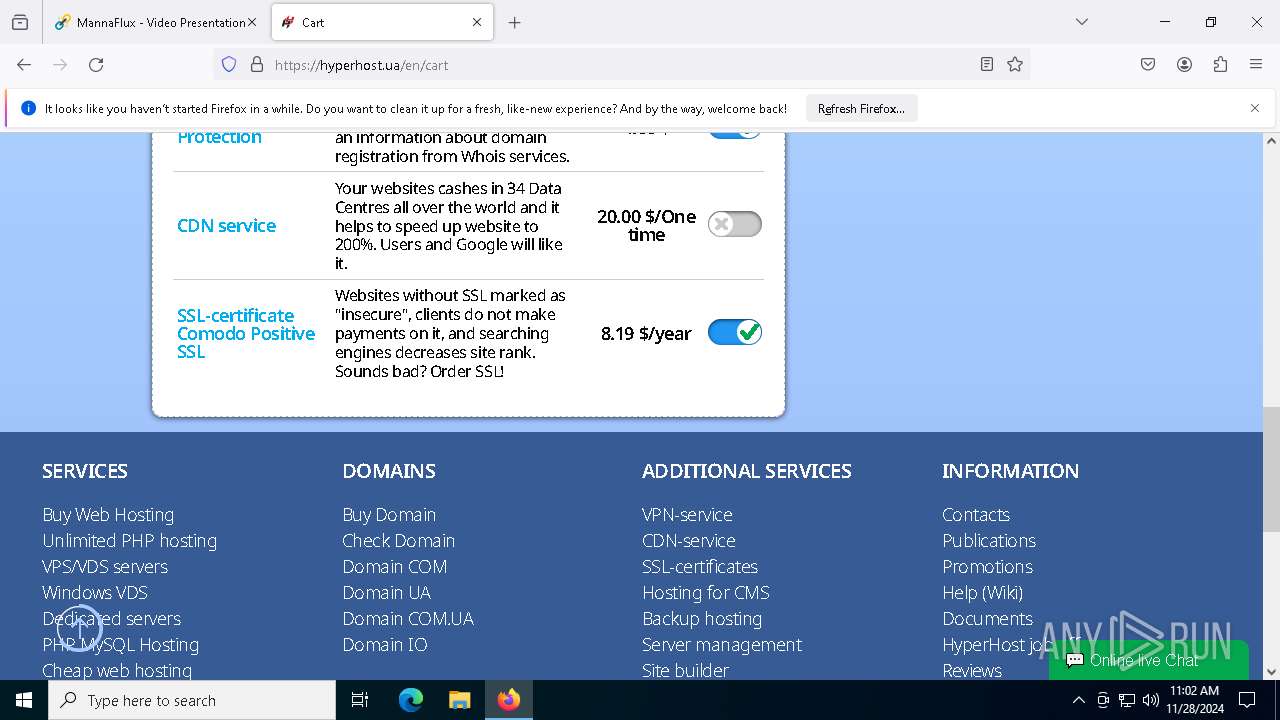Switch to the Cart tab

point(382,22)
